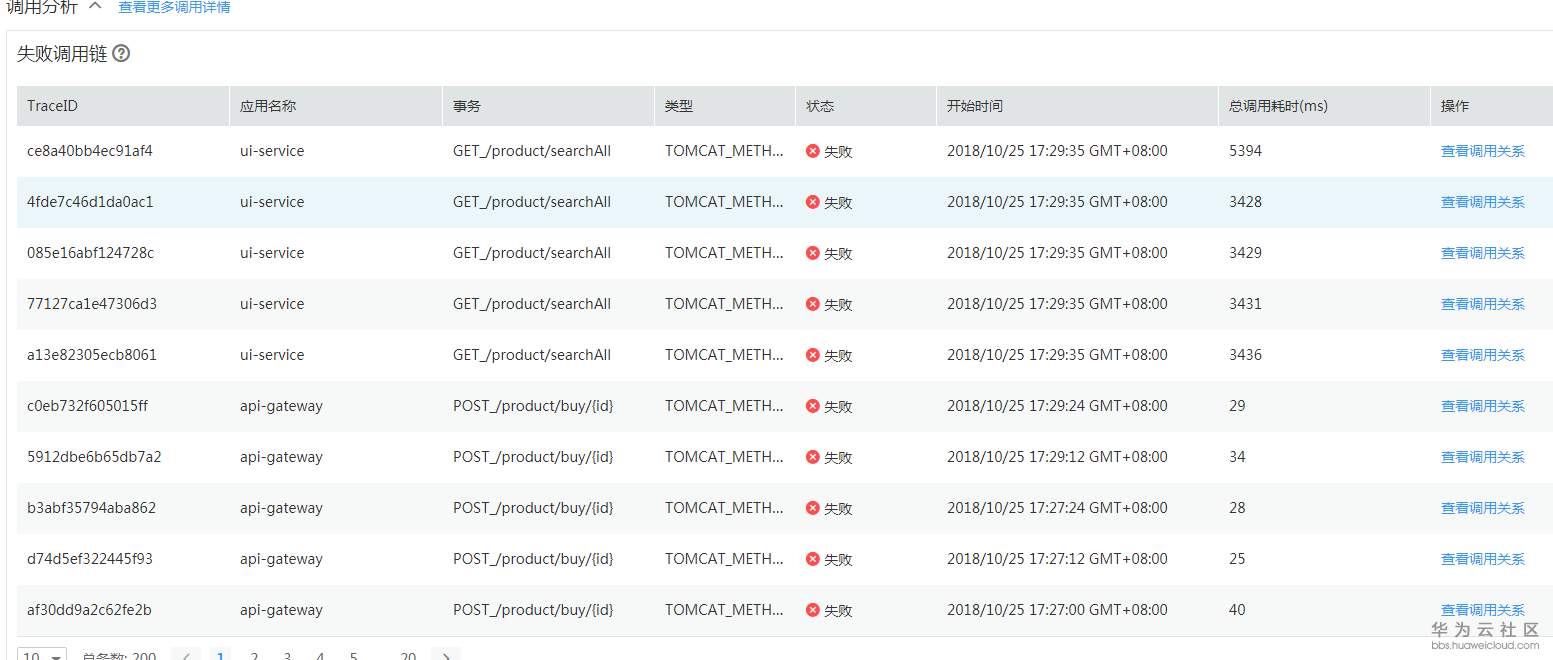Image resolution: width=1553 pixels, height=660 pixels.
Task: Click failure status icon for 085e16abf124728c
Action: click(x=813, y=253)
